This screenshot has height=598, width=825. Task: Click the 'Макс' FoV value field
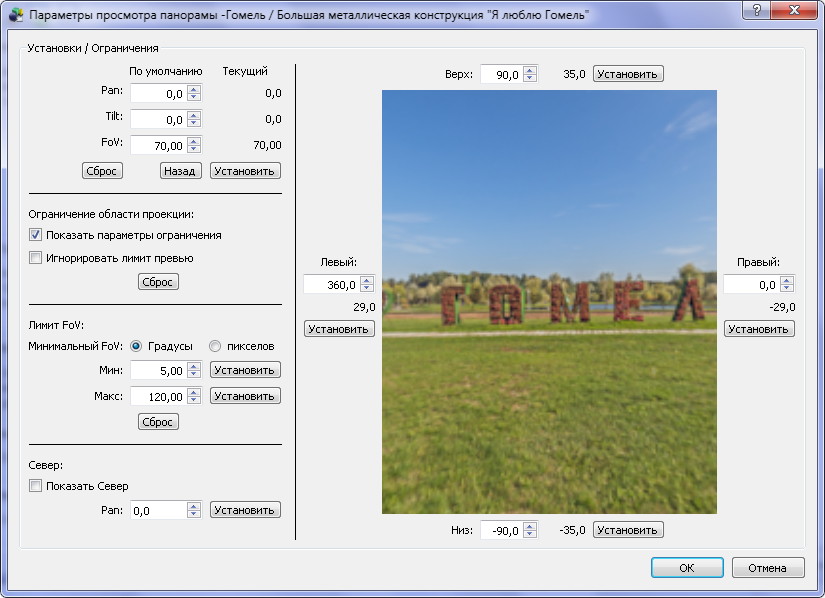click(159, 396)
